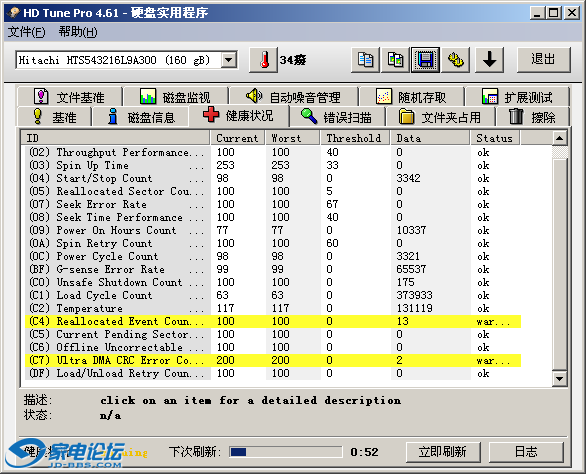Switch to the 错误扫描 tab
This screenshot has height=474, width=586.
pos(337,117)
